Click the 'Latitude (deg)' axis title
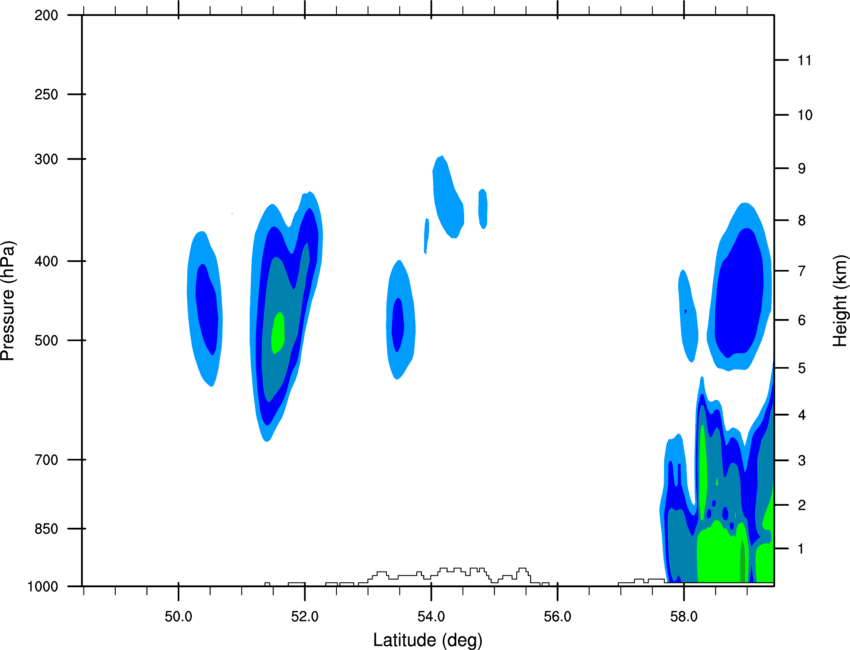 (x=427, y=640)
